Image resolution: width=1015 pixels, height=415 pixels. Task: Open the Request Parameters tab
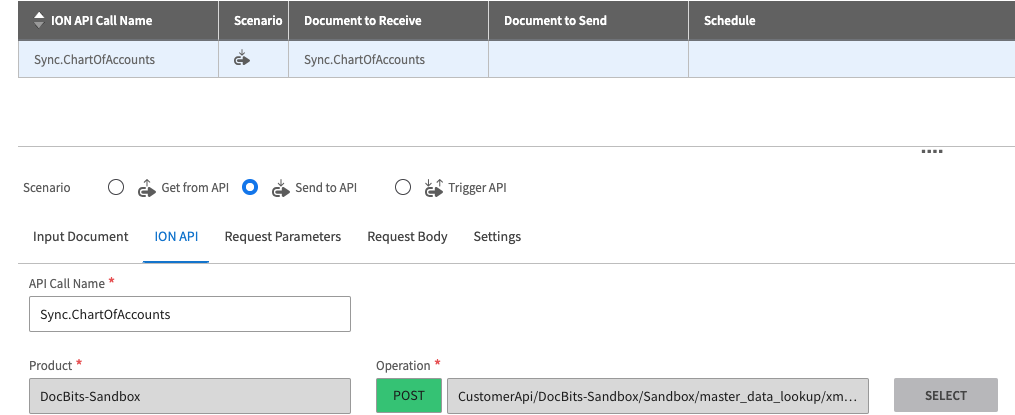(x=283, y=237)
